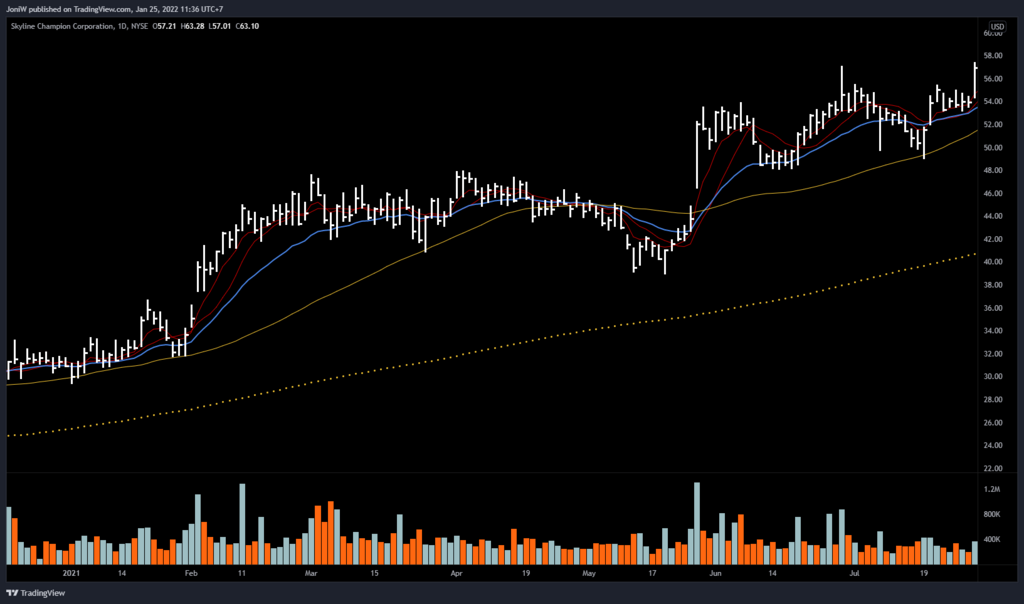Select the Jun marker on time axis
Image resolution: width=1024 pixels, height=604 pixels.
[716, 574]
